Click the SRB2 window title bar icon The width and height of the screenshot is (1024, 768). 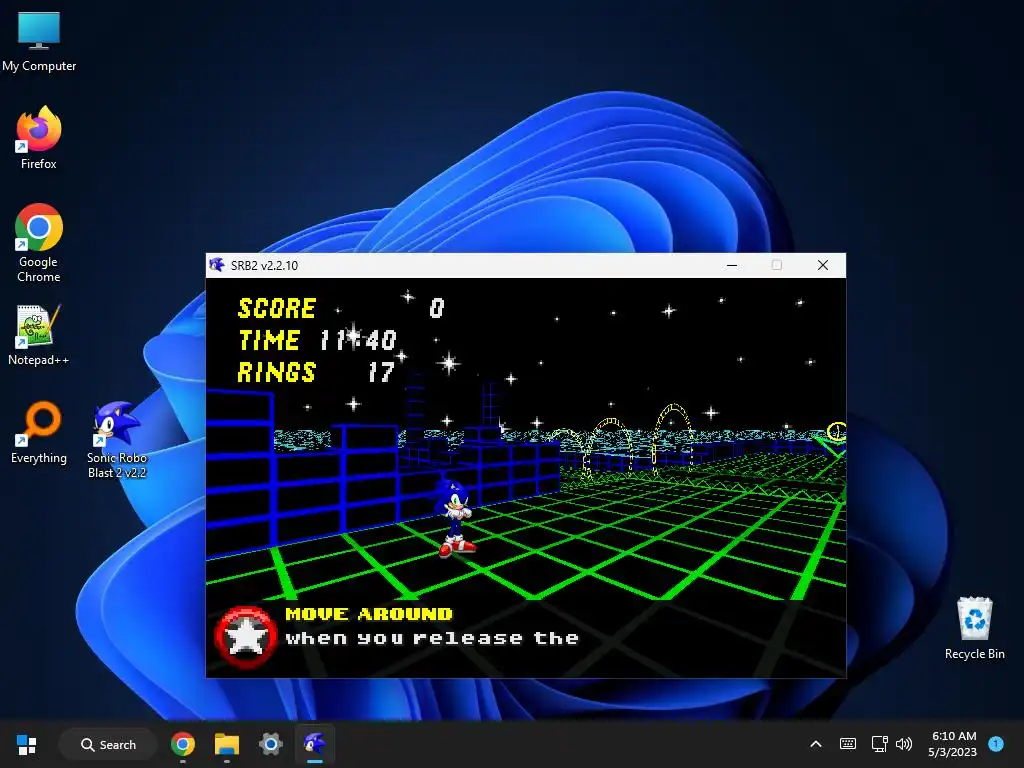pos(217,265)
